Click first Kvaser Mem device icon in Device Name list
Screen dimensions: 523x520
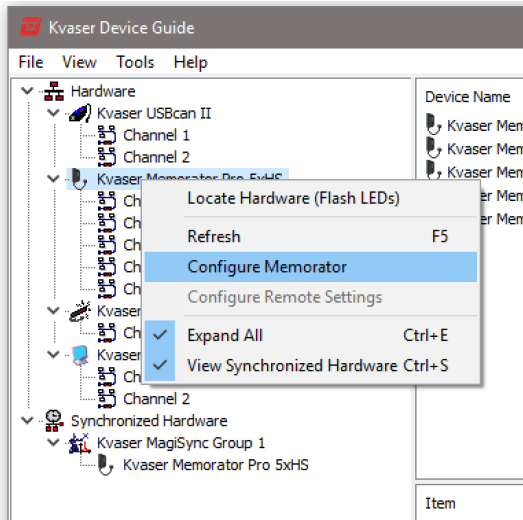(x=434, y=125)
